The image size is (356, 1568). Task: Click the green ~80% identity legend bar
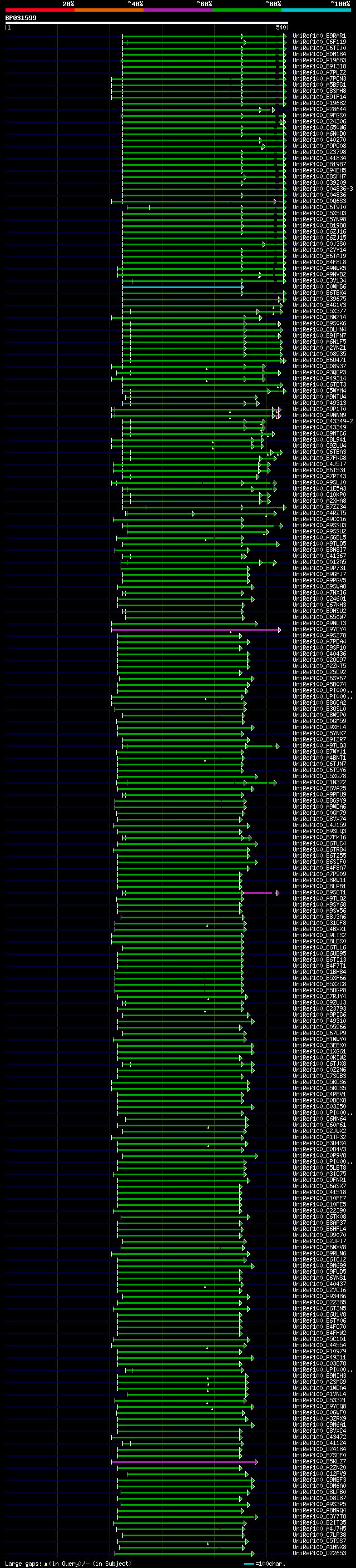coord(247,11)
